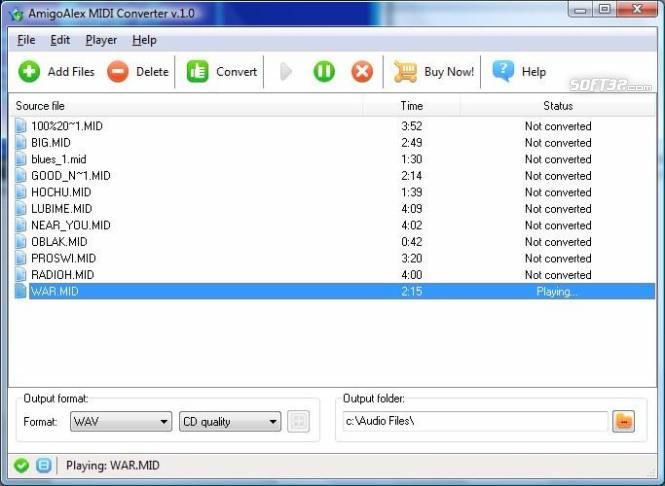The height and width of the screenshot is (486, 665).
Task: Click the file icon beside WAR.MID
Action: [21, 291]
